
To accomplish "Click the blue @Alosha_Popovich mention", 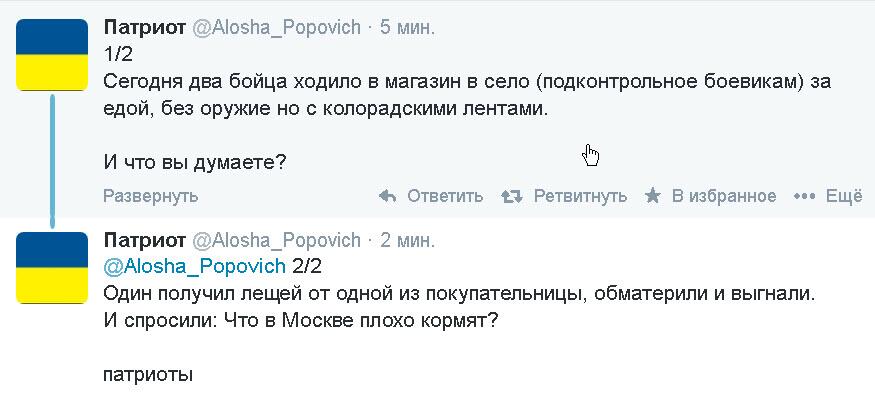I will pyautogui.click(x=195, y=266).
